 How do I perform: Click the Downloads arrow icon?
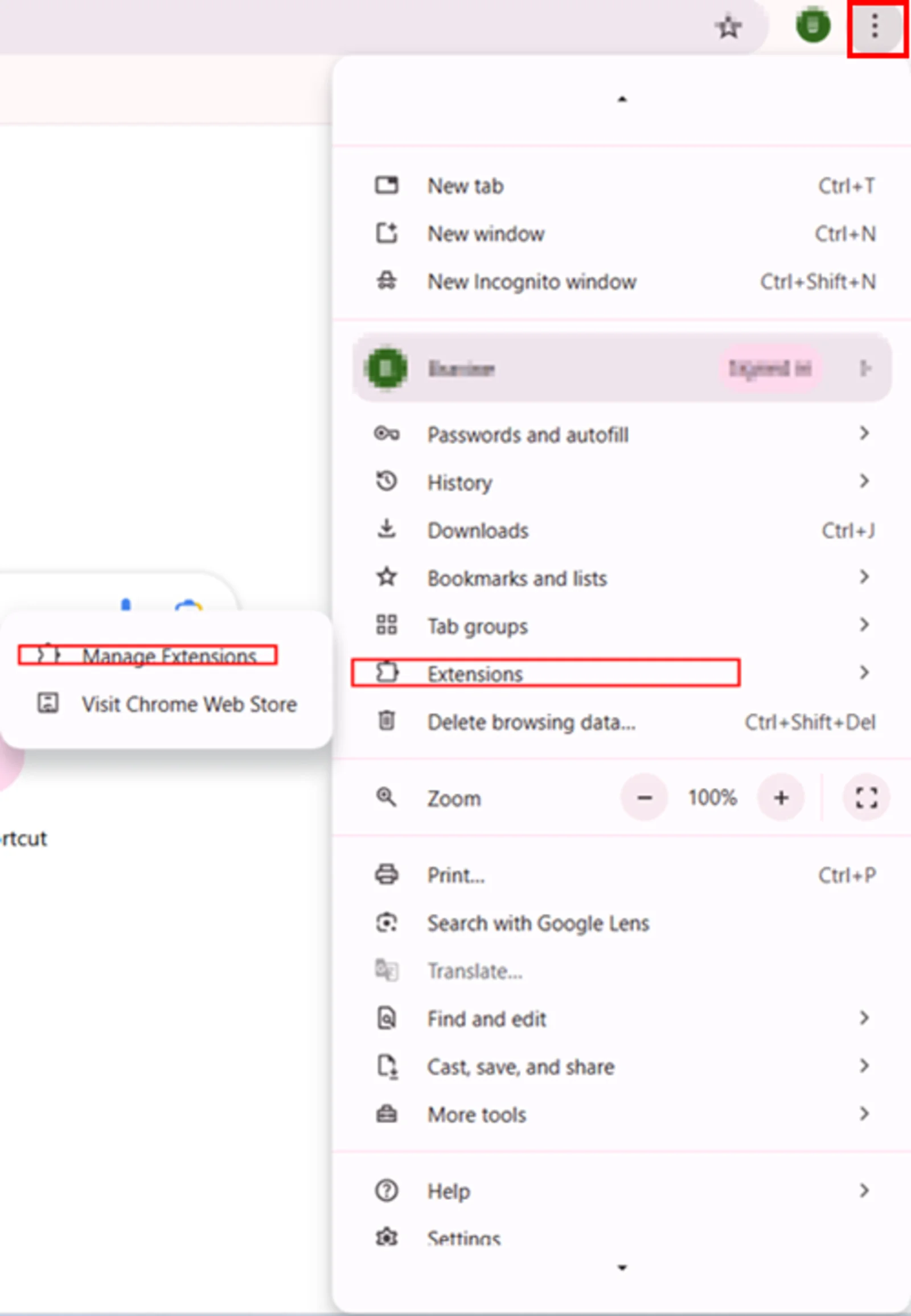[x=387, y=529]
